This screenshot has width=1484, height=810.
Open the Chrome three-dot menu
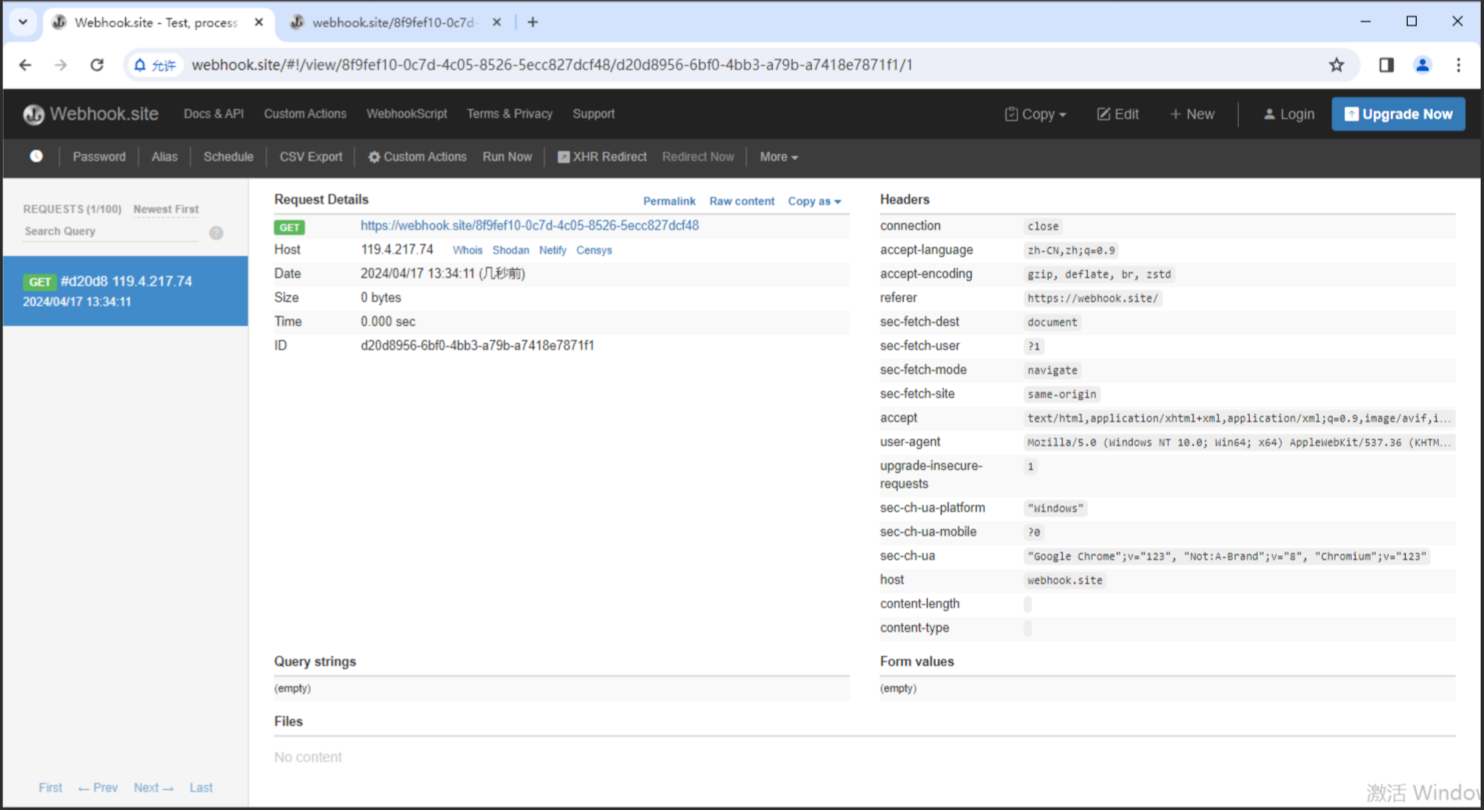click(1457, 65)
